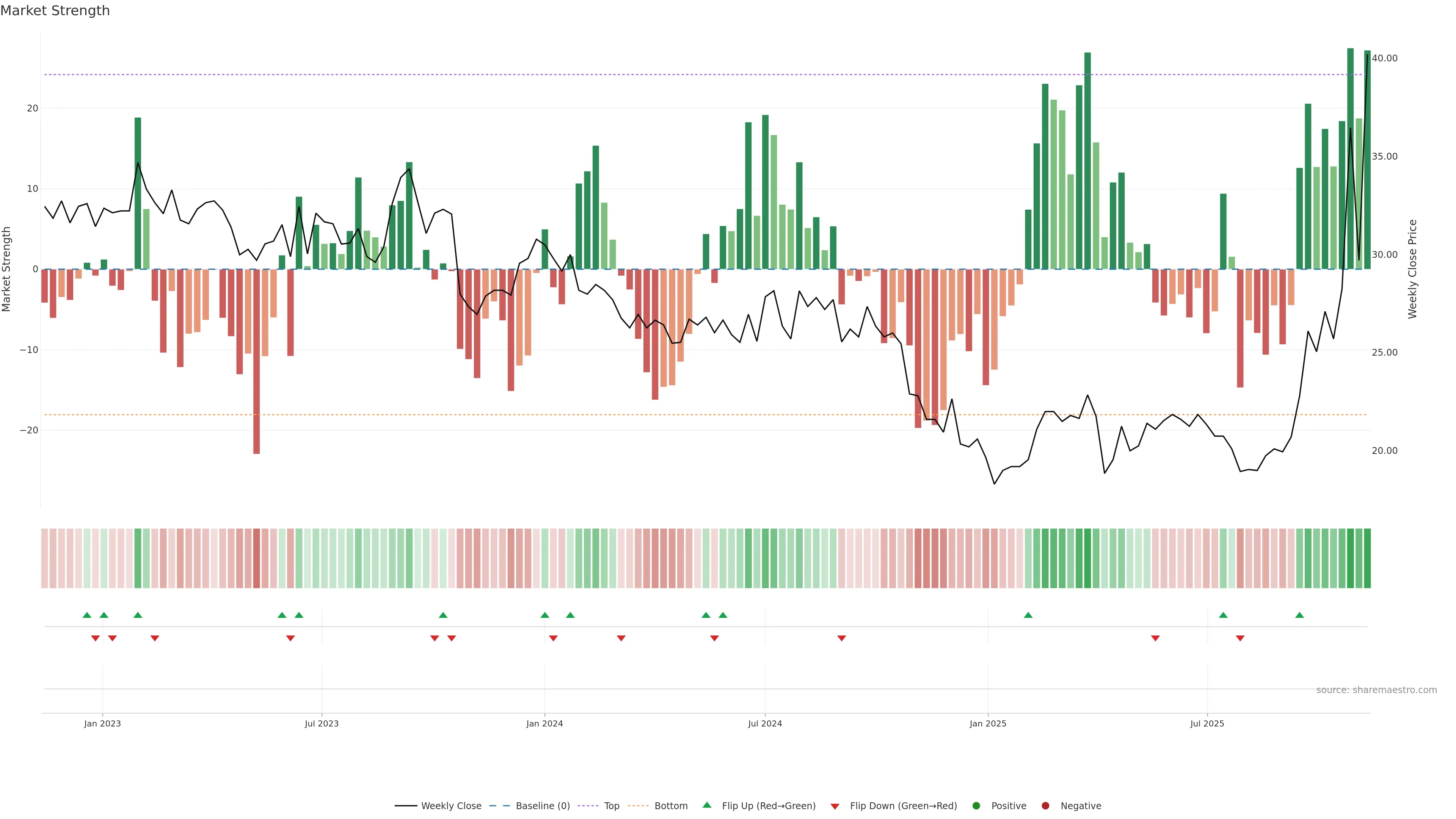Click the red Negative circle in the legend
The width and height of the screenshot is (1456, 819).
tap(1045, 805)
